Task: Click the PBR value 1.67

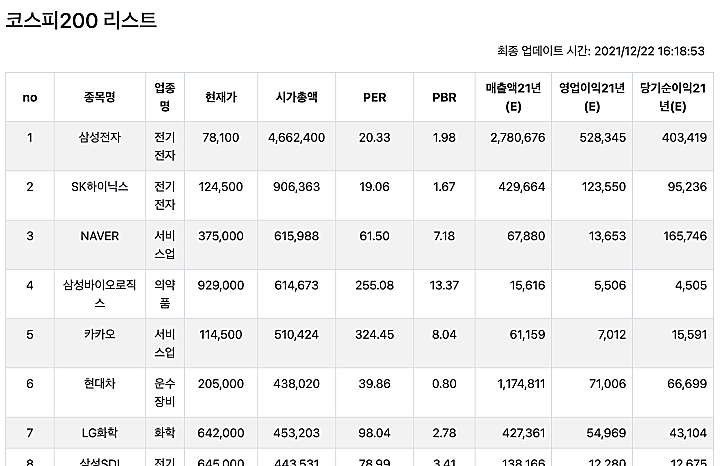Action: 444,186
